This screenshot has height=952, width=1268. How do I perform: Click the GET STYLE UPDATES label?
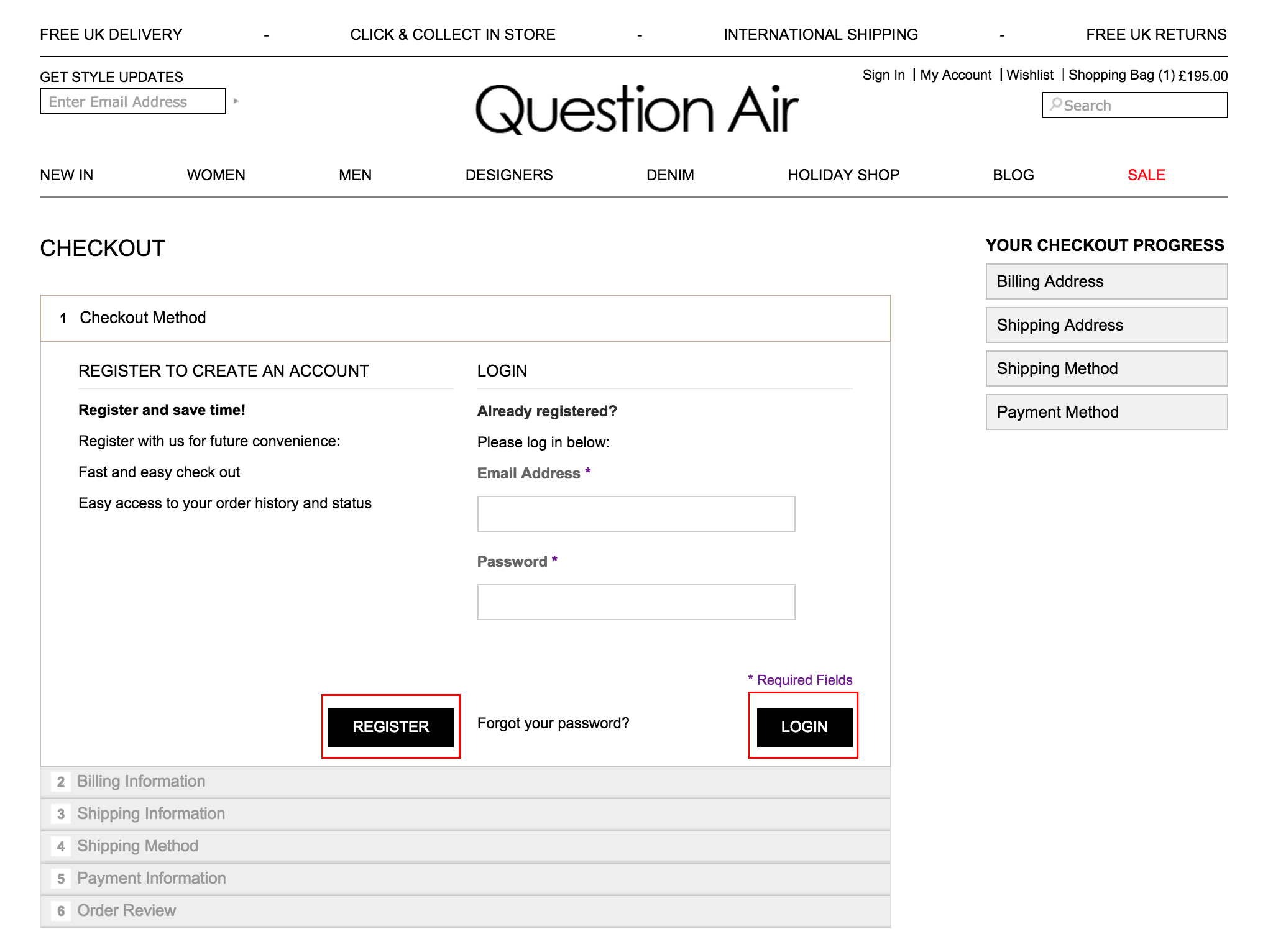coord(112,77)
